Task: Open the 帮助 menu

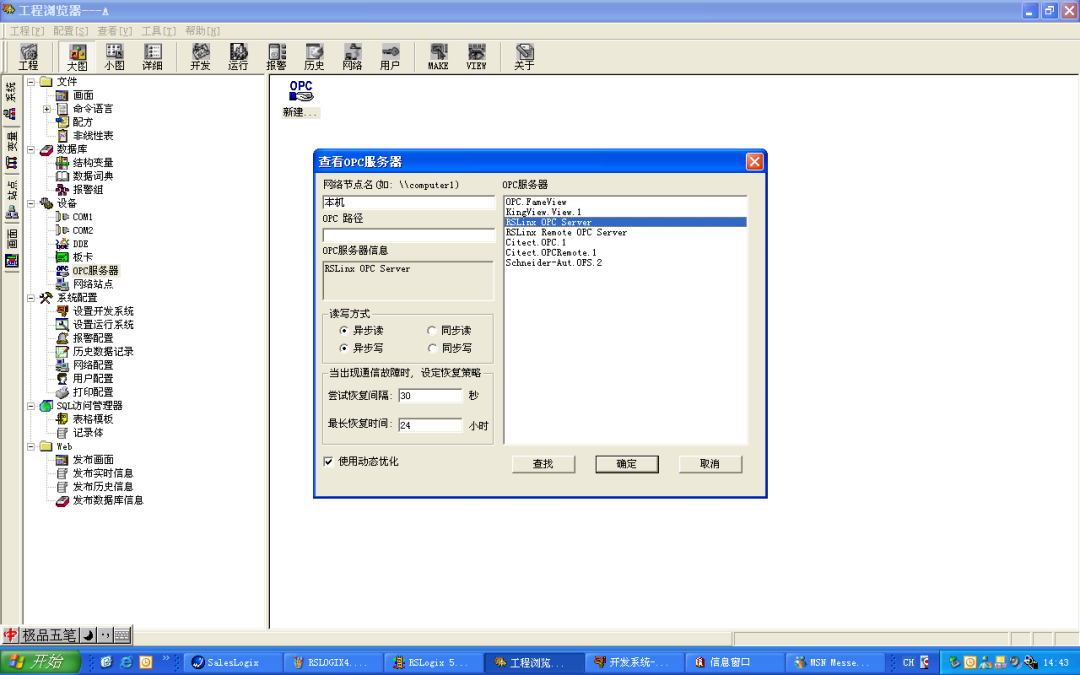Action: (202, 31)
